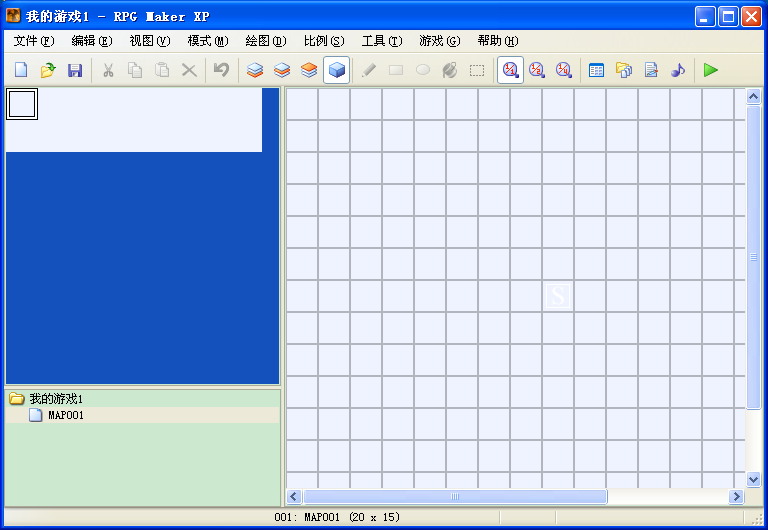
Task: Close the RPG Maker XP window
Action: click(x=751, y=17)
